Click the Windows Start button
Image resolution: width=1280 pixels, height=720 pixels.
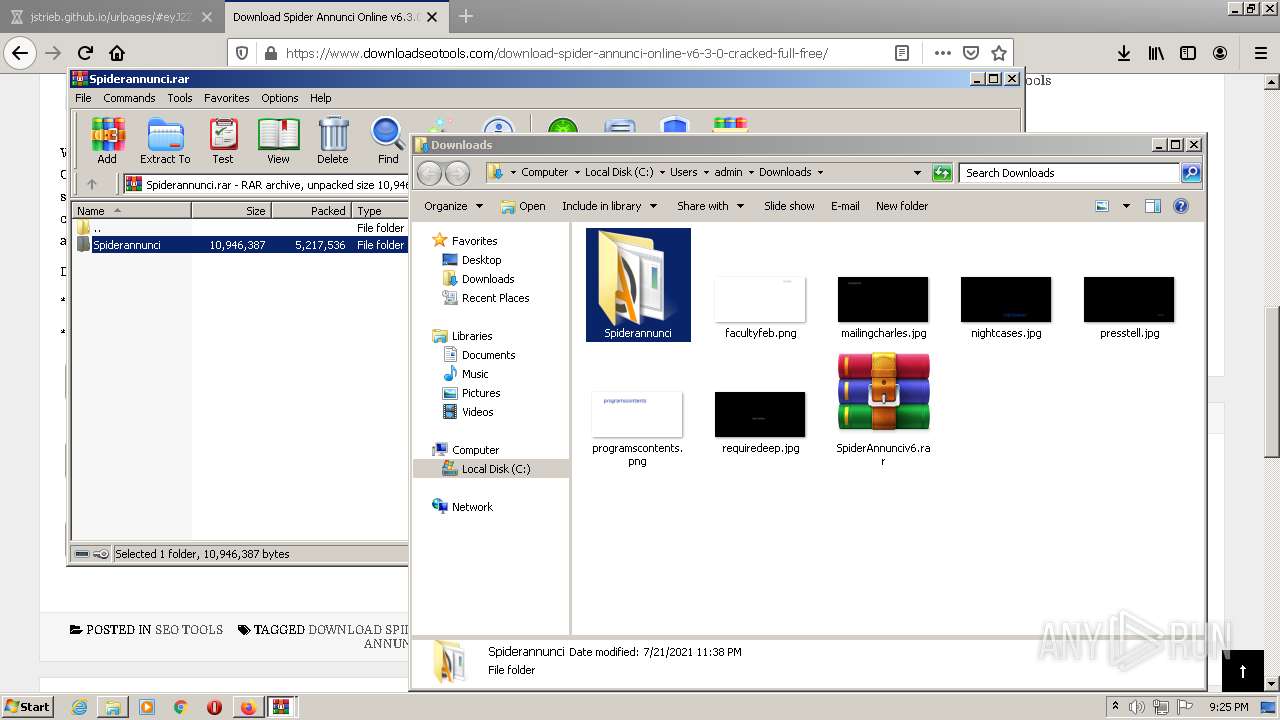27,707
